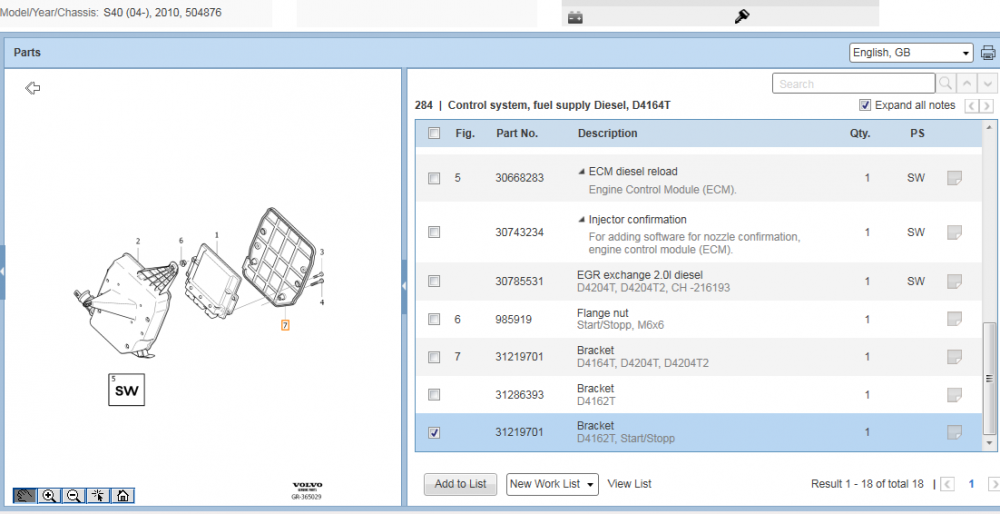Open note icon for highlighted Start/Stopp bracket

pos(954,432)
